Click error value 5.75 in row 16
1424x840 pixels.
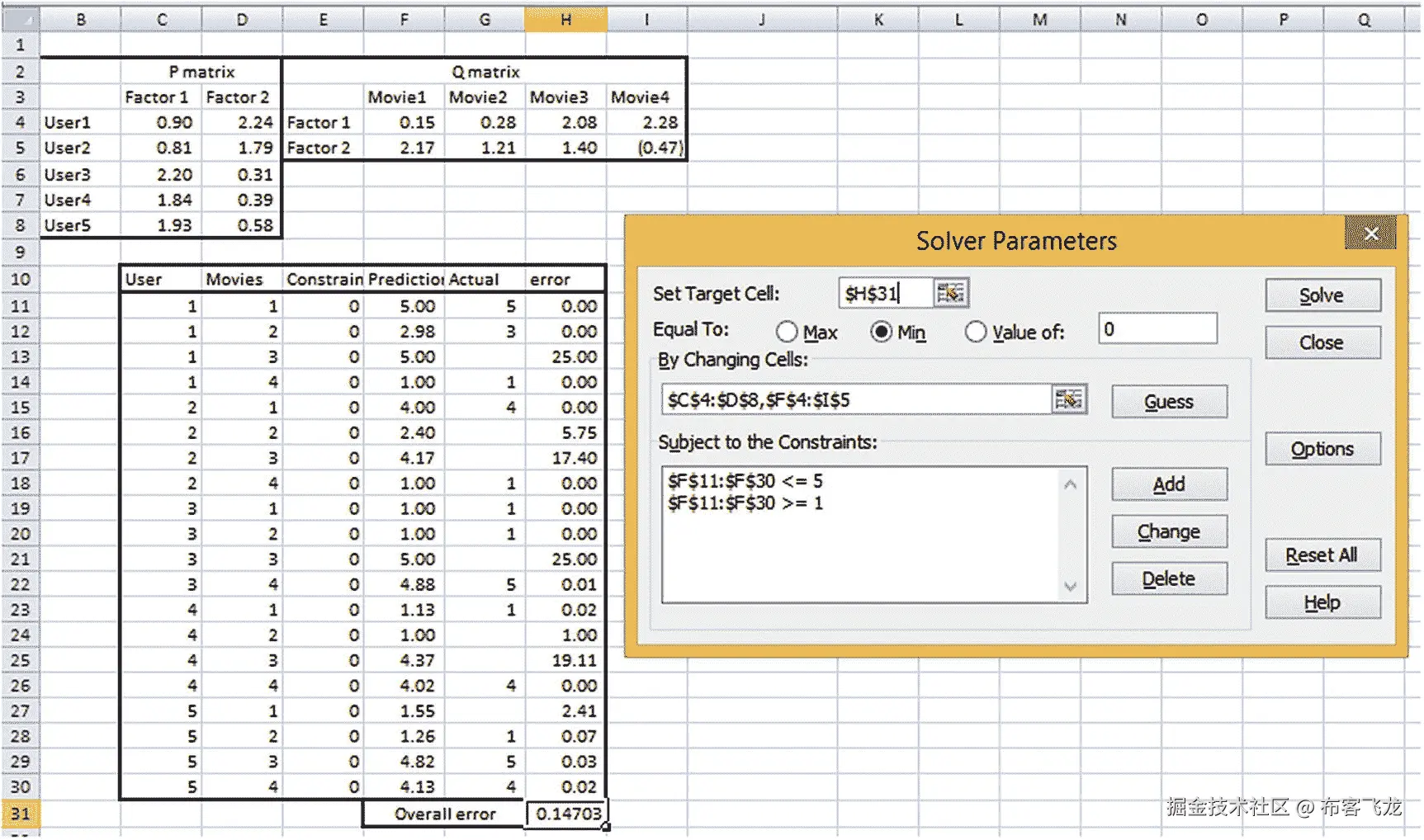tap(566, 433)
